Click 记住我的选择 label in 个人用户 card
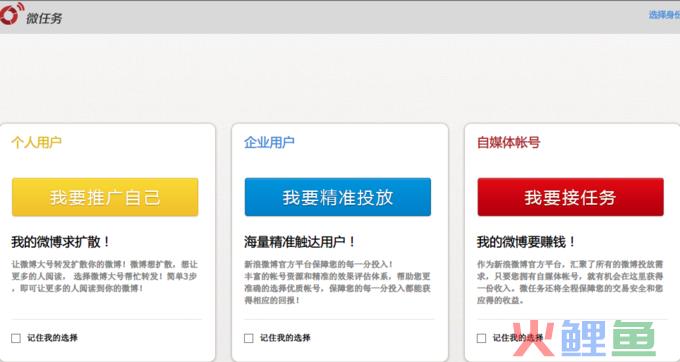680x362 pixels. [52, 338]
